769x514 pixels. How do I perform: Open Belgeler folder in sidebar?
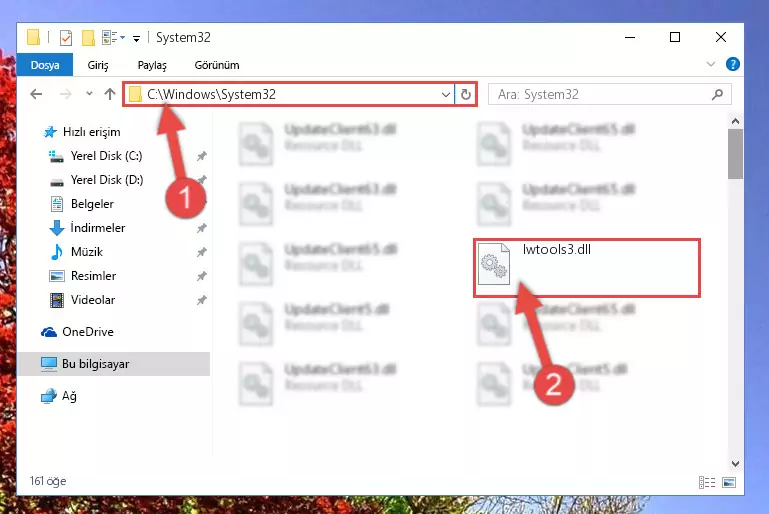tap(92, 204)
